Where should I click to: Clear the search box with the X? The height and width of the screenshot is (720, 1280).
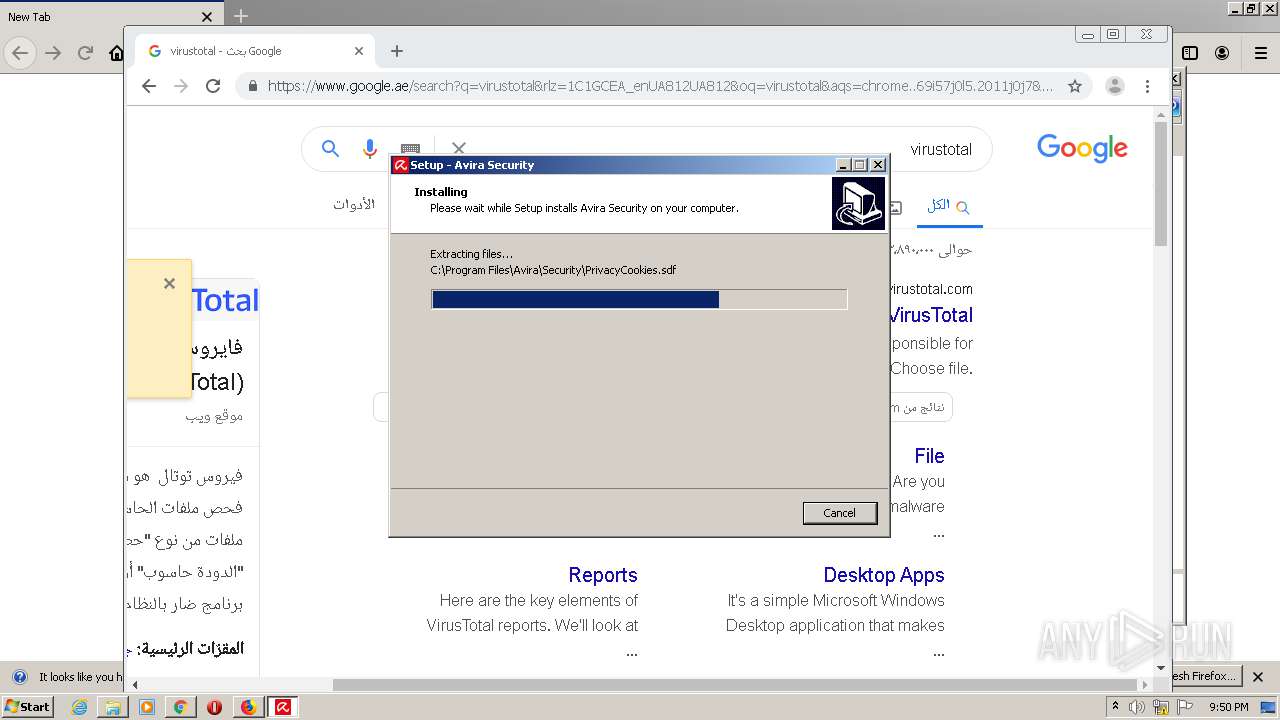pyautogui.click(x=459, y=149)
